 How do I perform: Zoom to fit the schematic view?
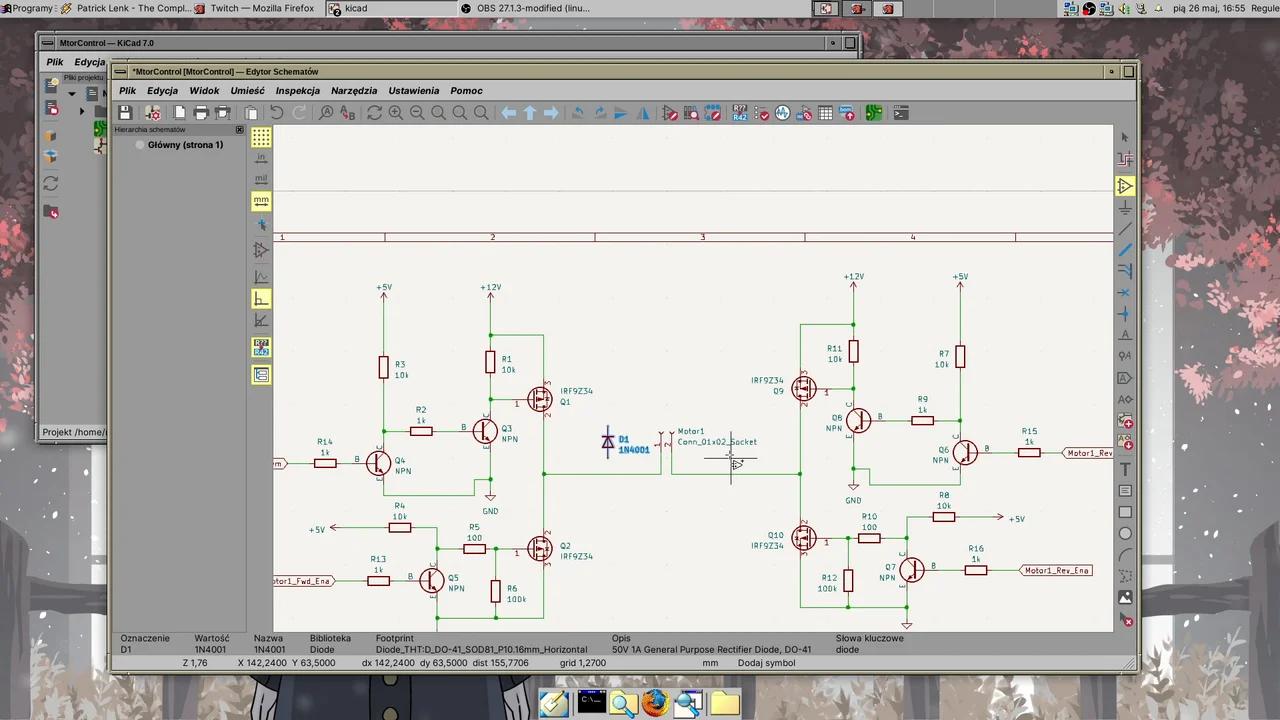coord(438,112)
